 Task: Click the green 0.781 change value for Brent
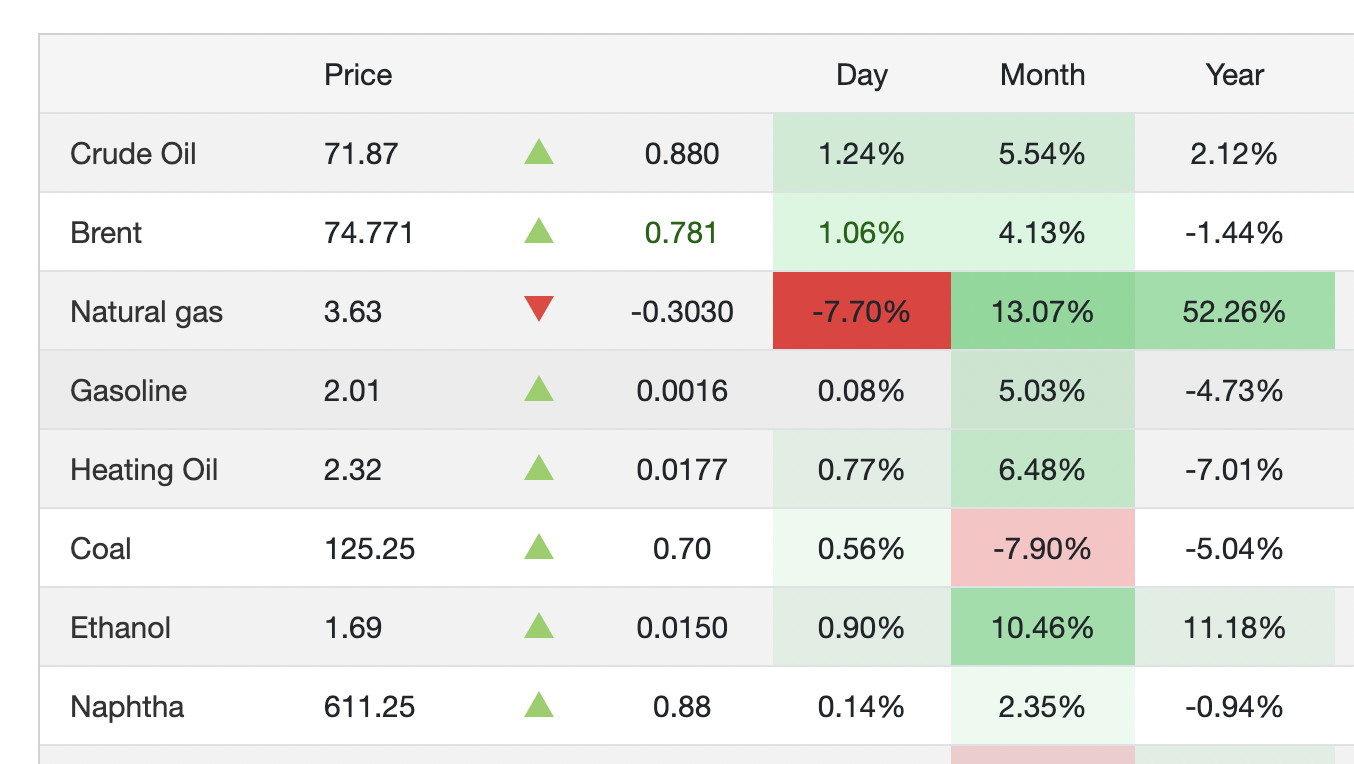pyautogui.click(x=682, y=233)
